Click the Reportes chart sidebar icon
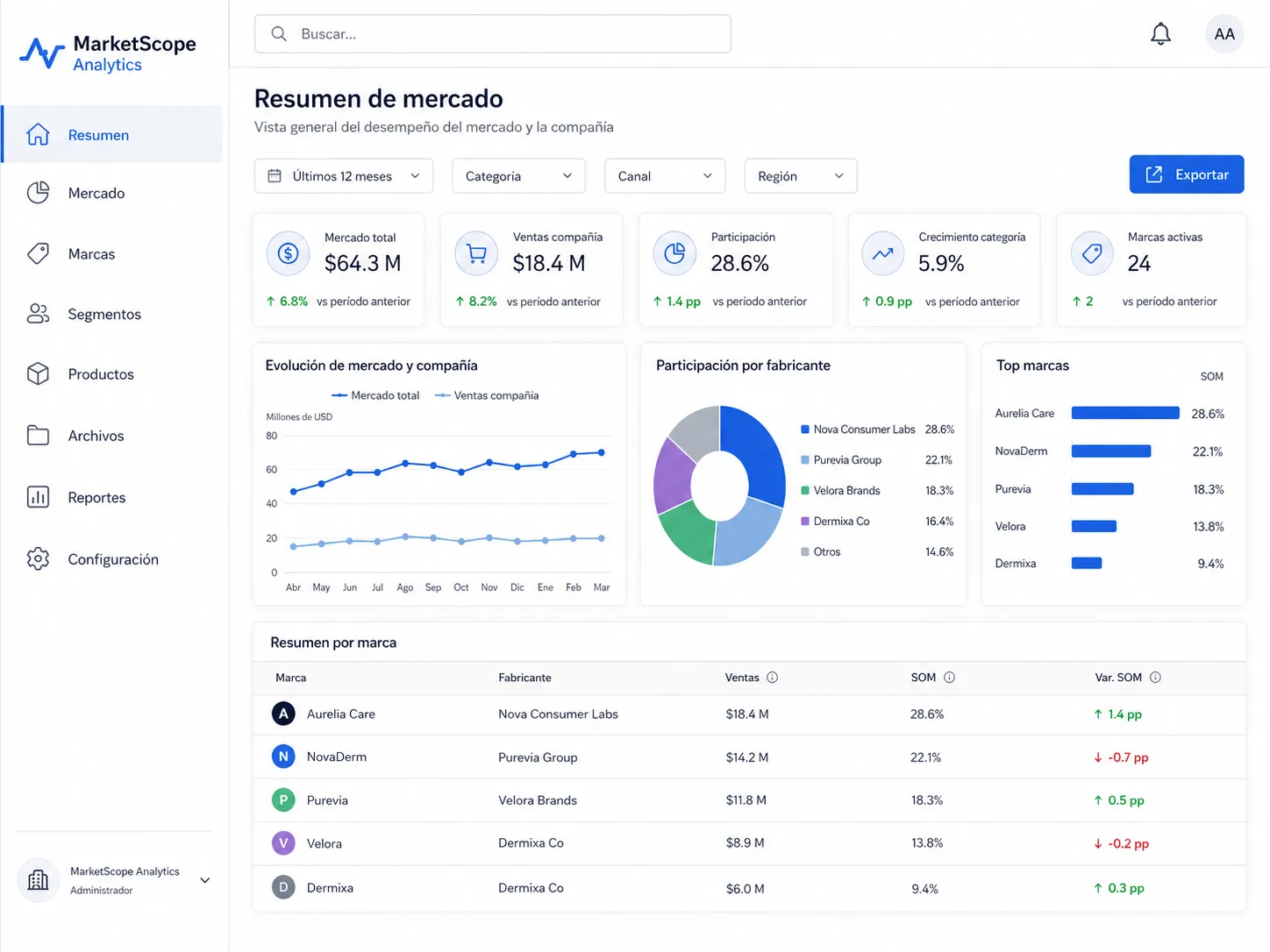 click(x=38, y=497)
